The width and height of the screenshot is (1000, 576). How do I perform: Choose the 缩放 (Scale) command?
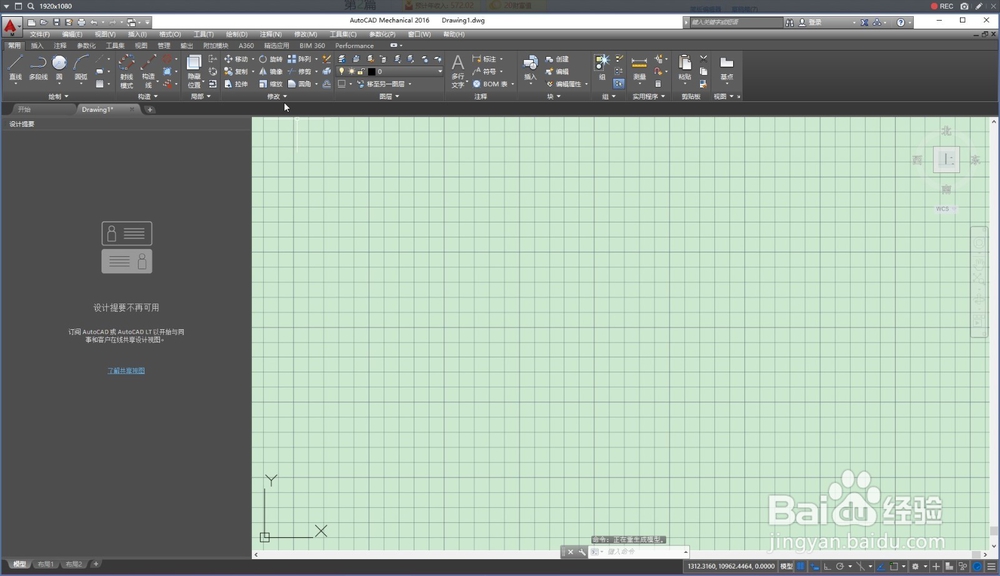pyautogui.click(x=271, y=84)
